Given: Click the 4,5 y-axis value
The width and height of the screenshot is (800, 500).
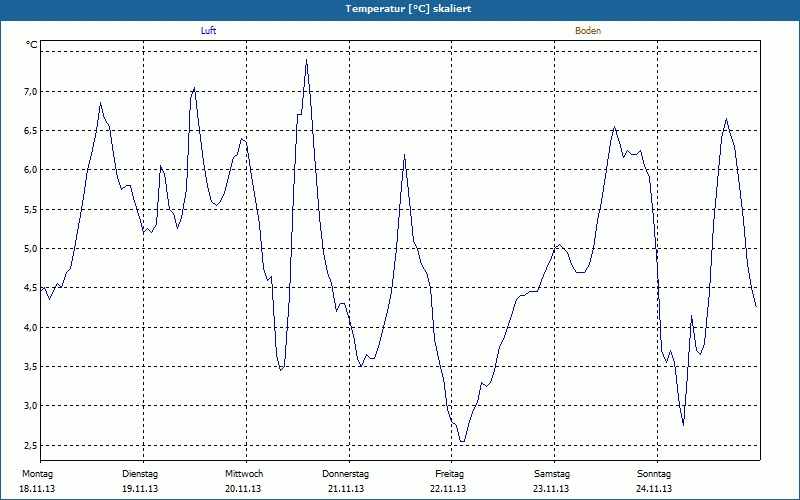Looking at the screenshot, I should click(31, 287).
